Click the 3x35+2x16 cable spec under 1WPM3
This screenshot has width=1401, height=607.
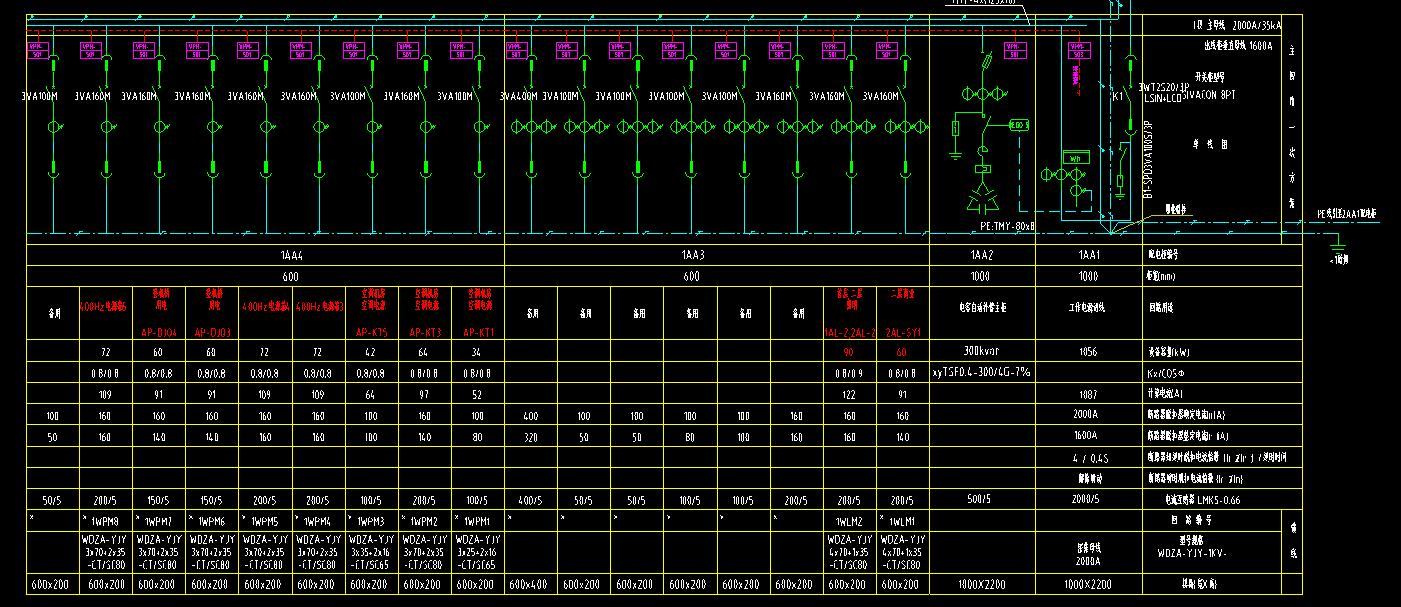[373, 551]
